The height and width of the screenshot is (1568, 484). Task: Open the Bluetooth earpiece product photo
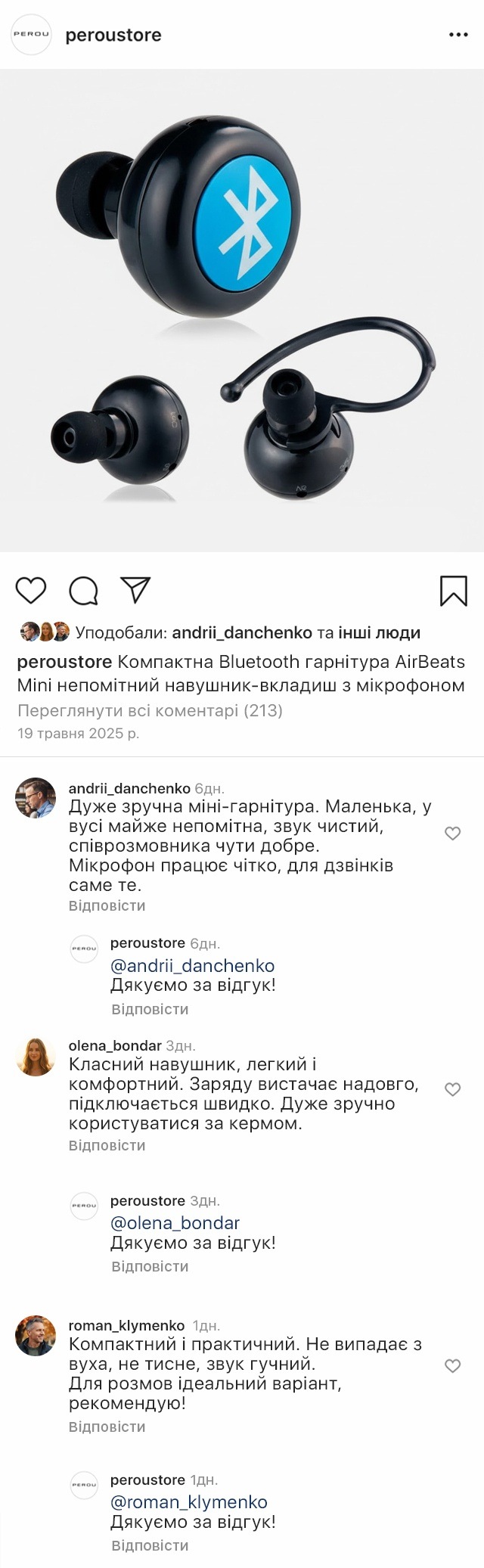click(242, 310)
